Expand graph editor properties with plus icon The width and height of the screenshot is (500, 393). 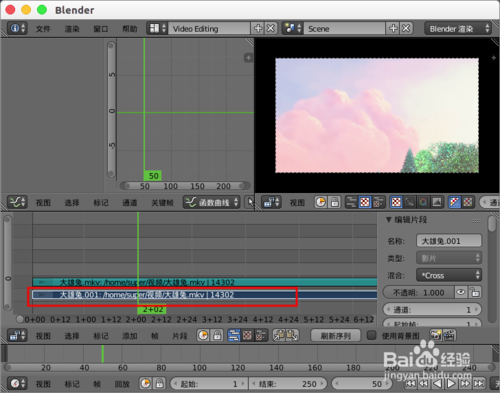pos(248,58)
